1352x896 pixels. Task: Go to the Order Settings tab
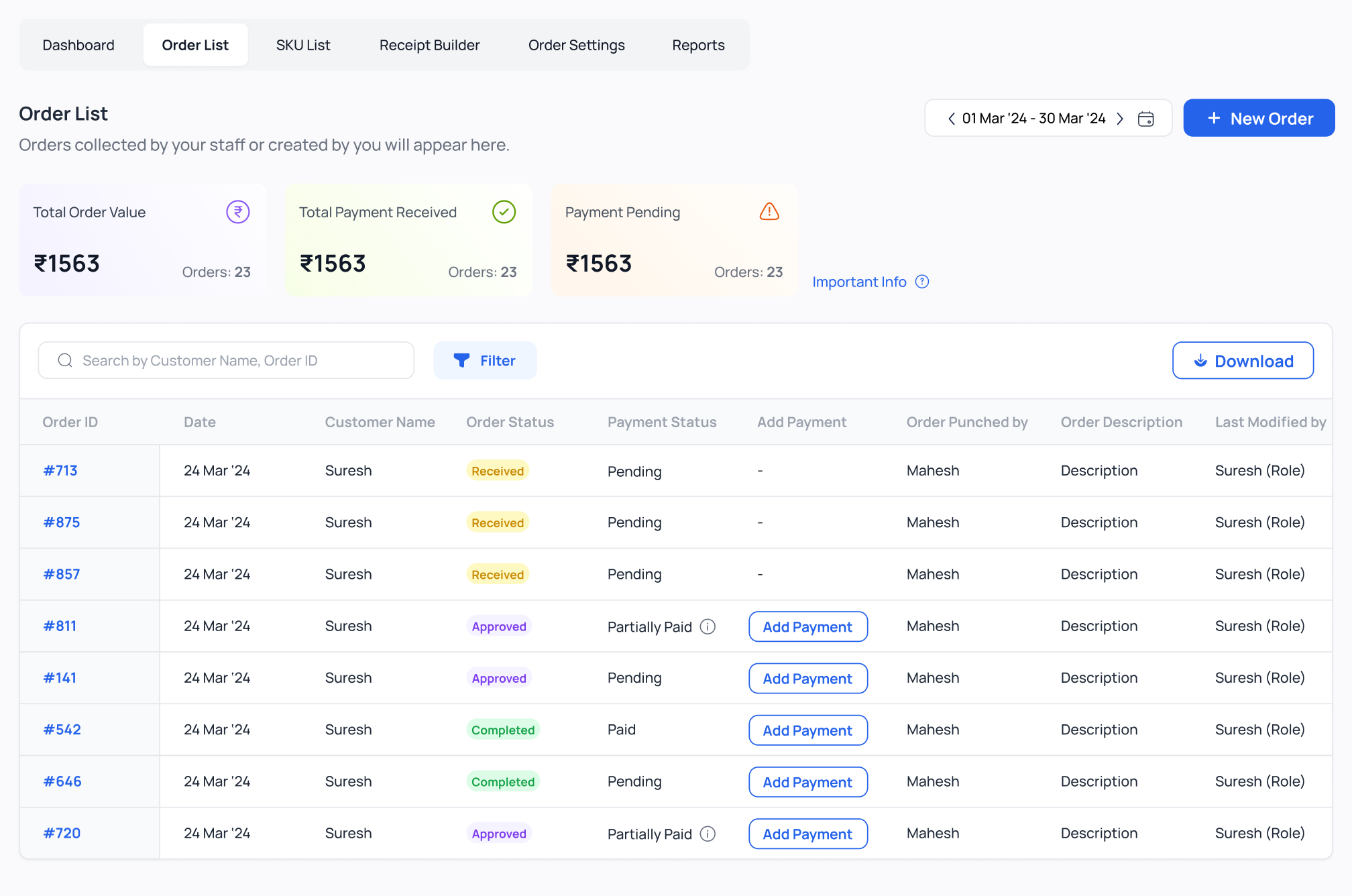tap(576, 45)
